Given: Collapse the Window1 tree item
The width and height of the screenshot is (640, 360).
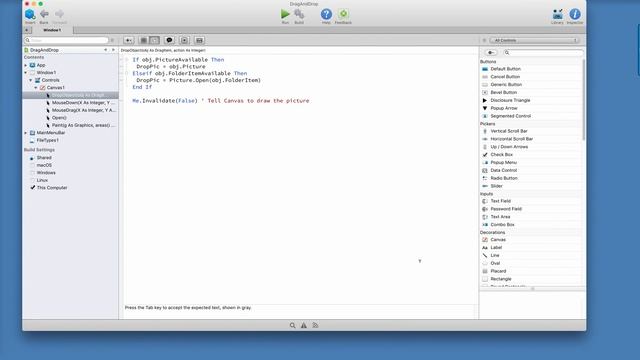Looking at the screenshot, I should [26, 73].
